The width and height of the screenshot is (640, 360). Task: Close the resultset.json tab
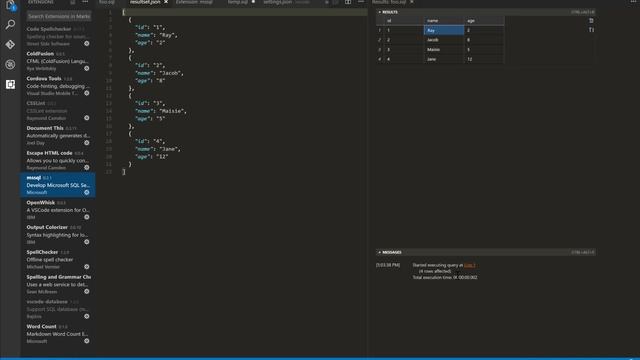(x=166, y=2)
